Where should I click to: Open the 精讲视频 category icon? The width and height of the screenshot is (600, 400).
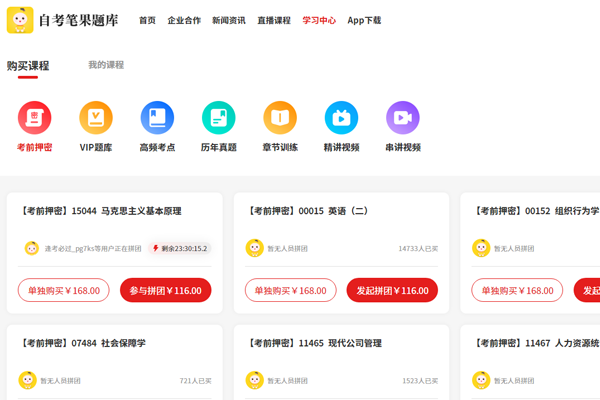pyautogui.click(x=341, y=118)
